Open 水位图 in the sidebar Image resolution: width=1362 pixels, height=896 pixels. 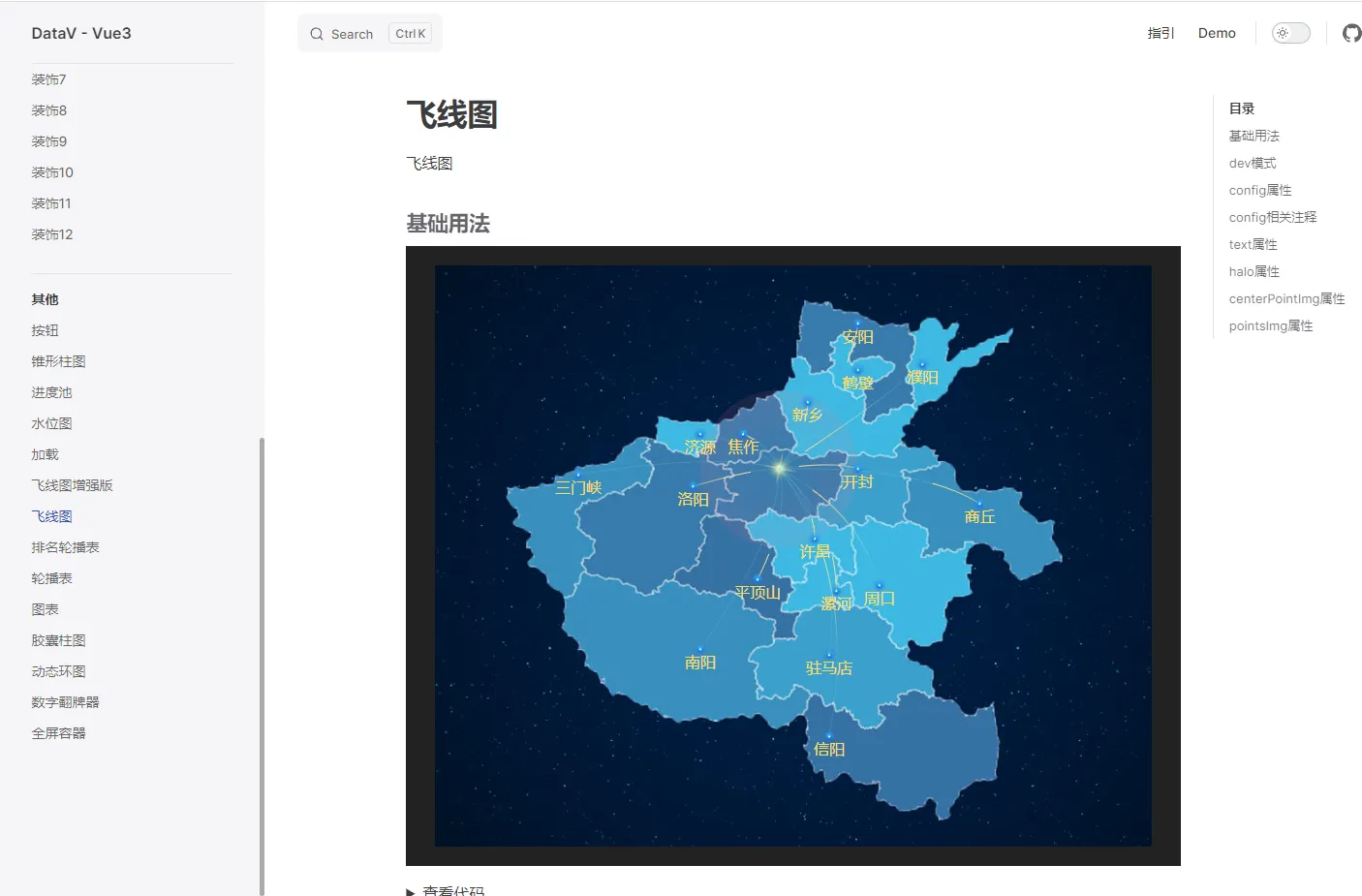51,423
